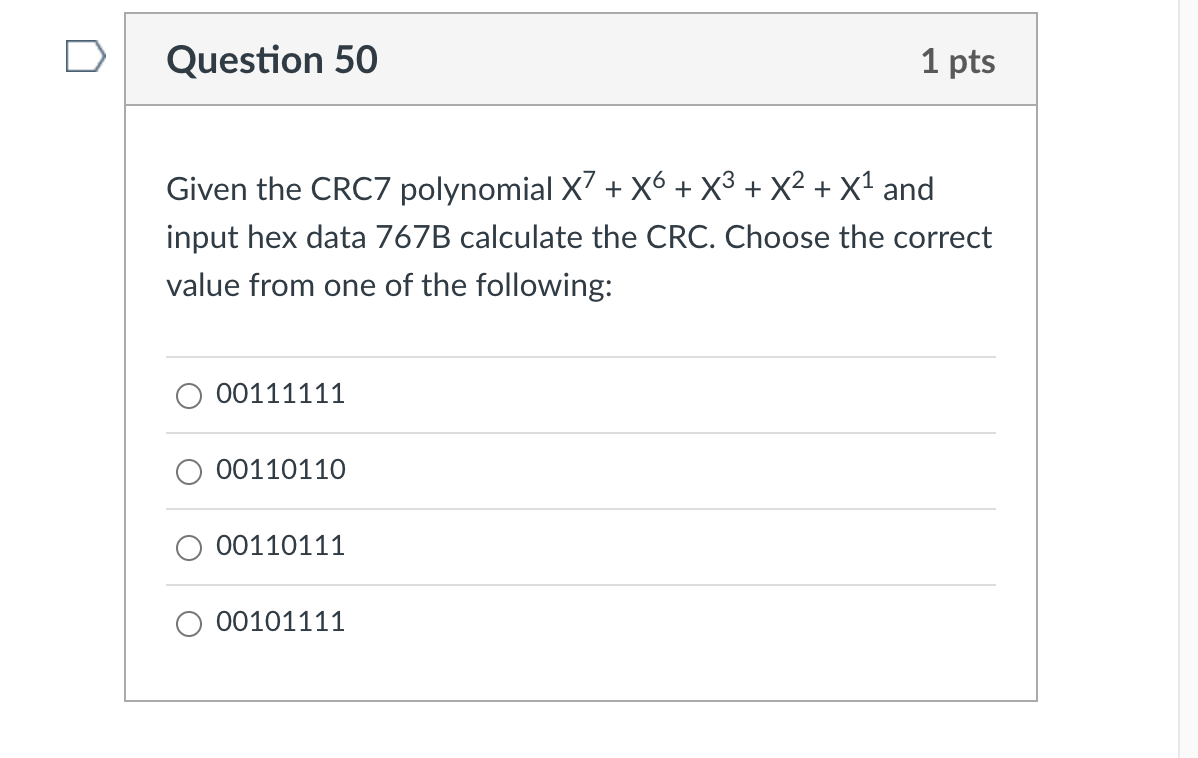Click the Question 50 header title
This screenshot has width=1198, height=758.
(272, 60)
